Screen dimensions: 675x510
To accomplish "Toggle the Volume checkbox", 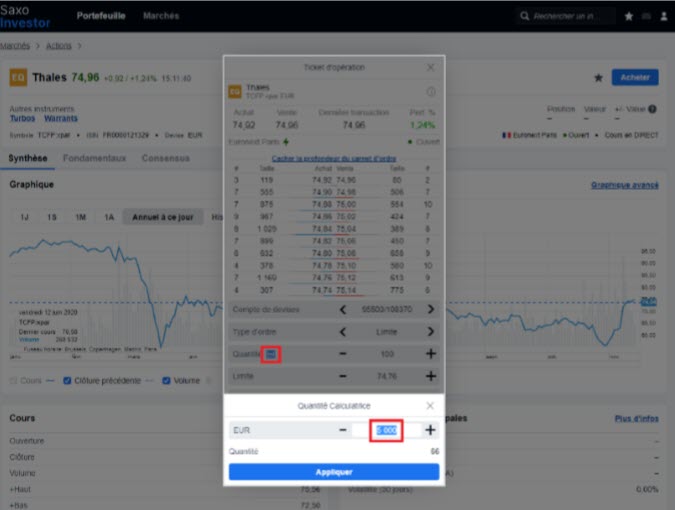I will 166,380.
